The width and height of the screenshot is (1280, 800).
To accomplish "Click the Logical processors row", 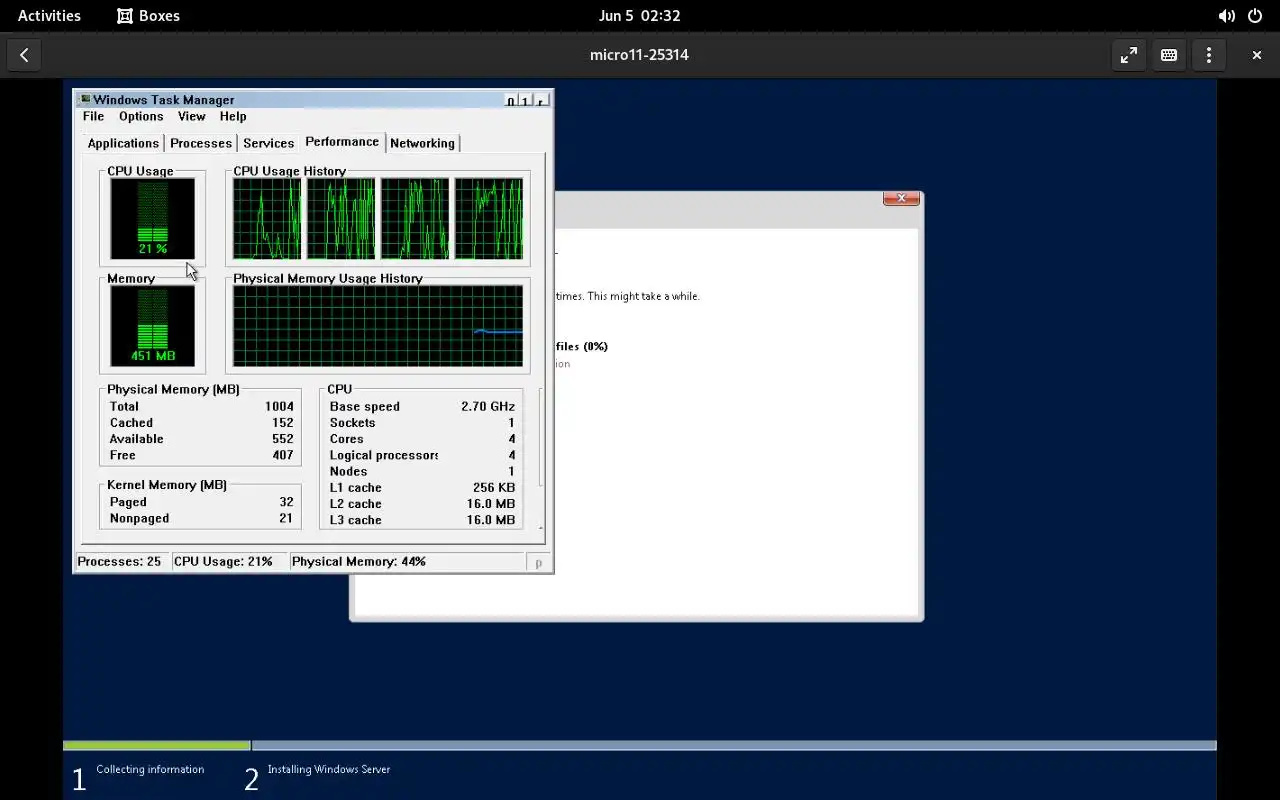I will (422, 455).
